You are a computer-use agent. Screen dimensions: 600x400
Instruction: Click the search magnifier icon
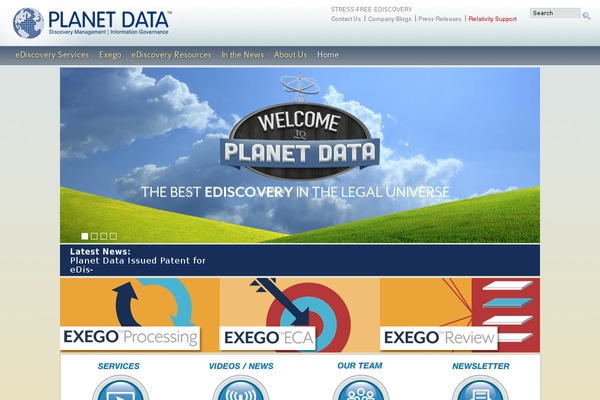tap(586, 15)
